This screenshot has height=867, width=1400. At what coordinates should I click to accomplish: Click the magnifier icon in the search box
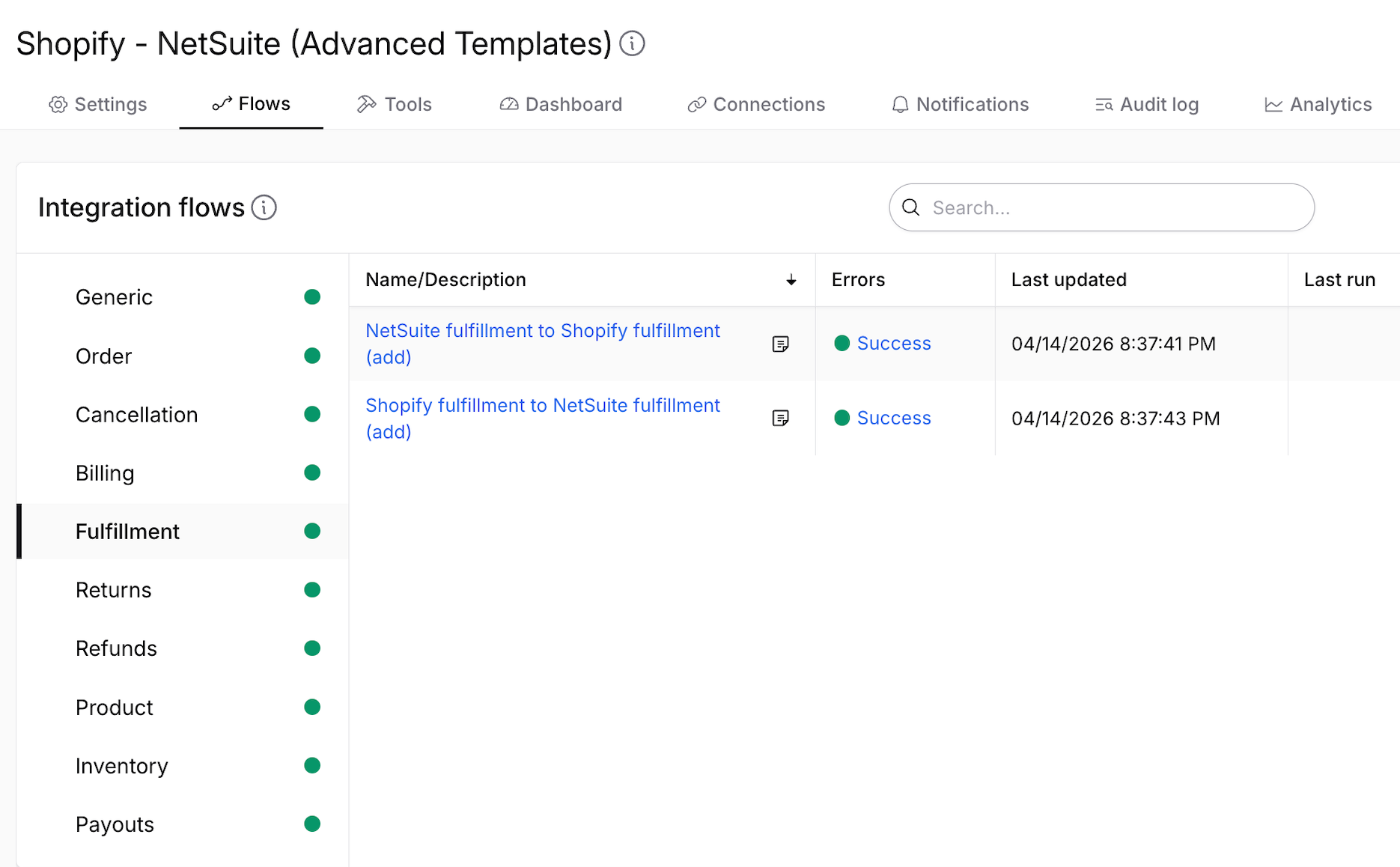[911, 207]
